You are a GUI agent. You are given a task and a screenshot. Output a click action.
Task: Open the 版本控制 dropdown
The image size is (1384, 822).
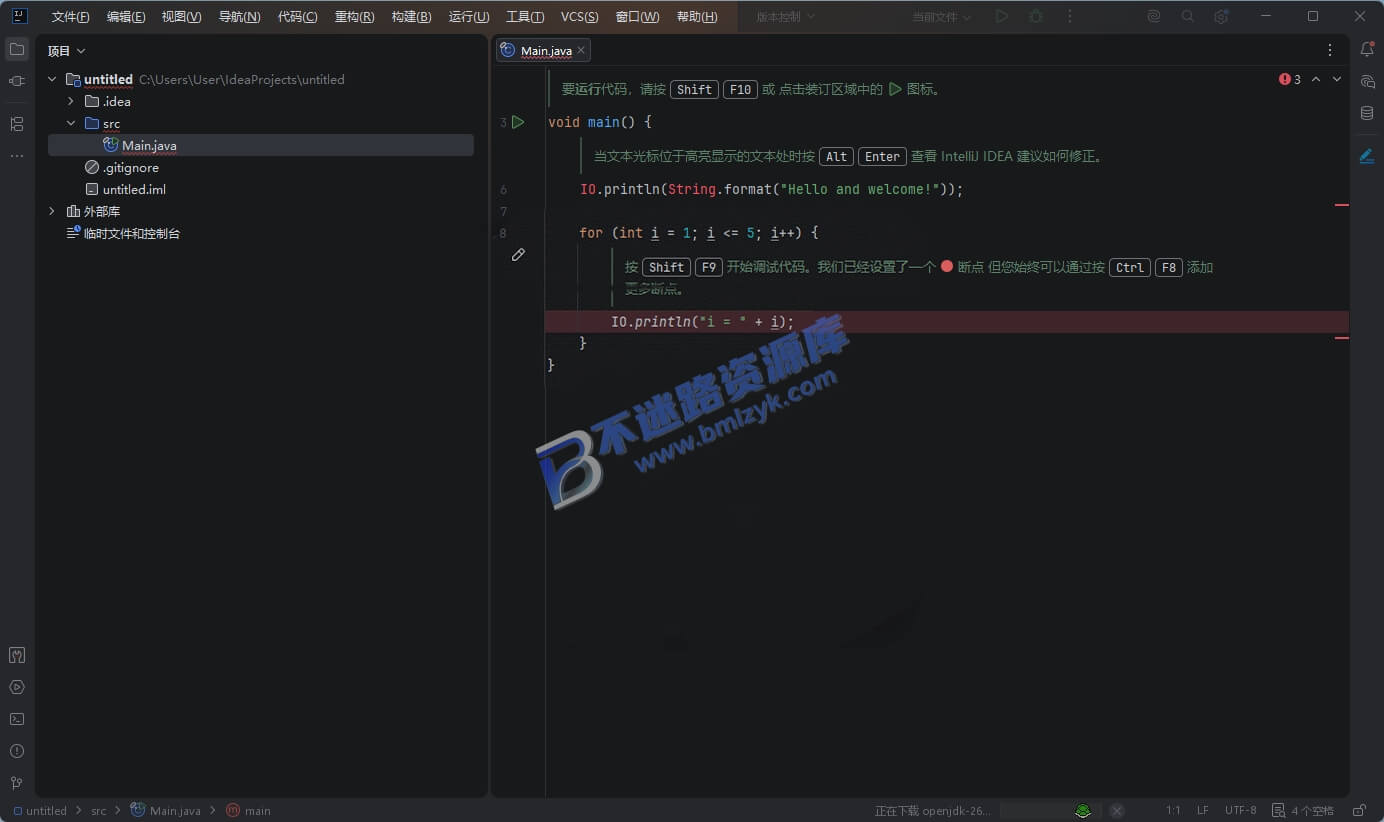[786, 17]
